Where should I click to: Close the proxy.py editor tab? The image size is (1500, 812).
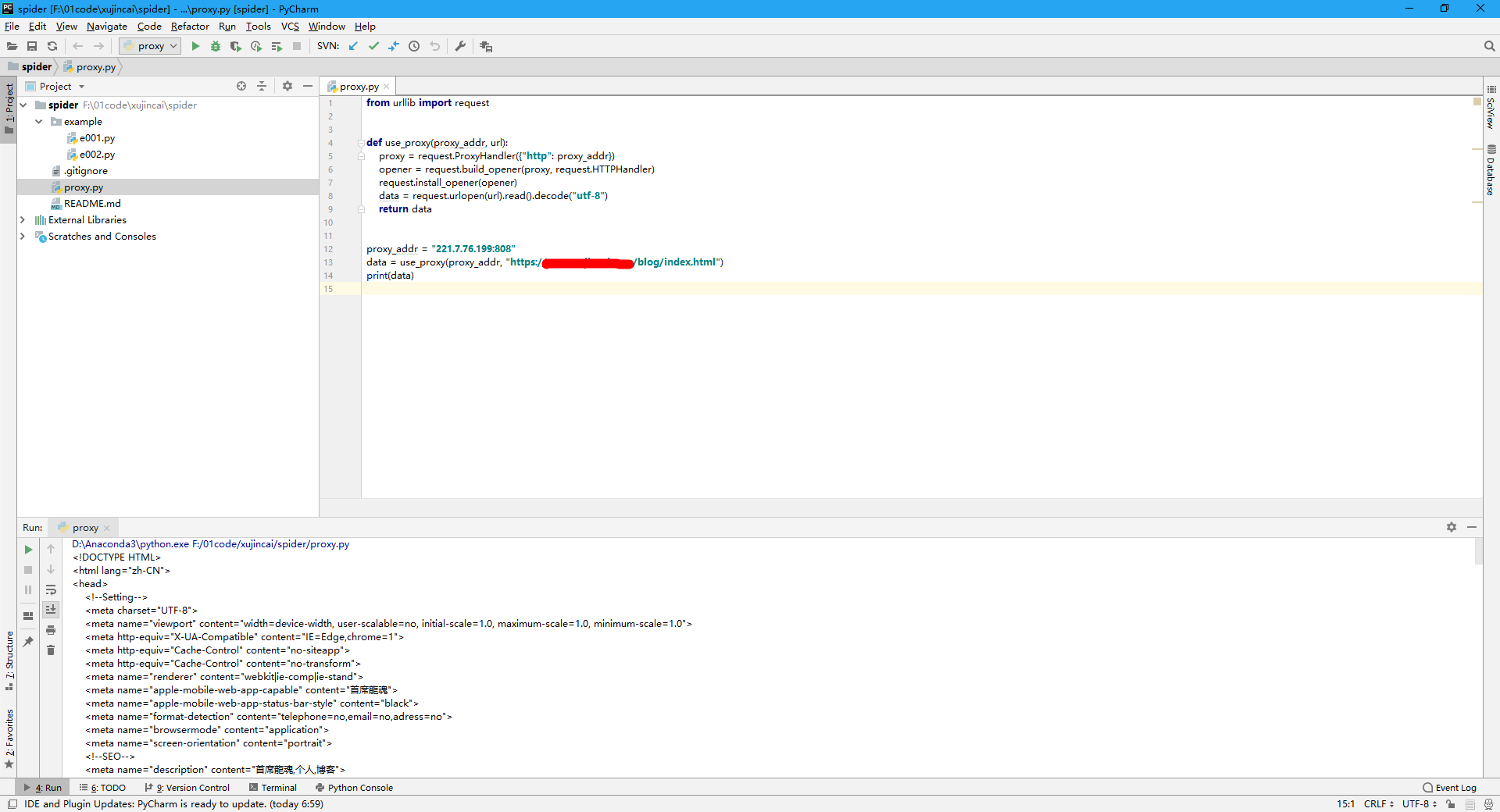pos(386,87)
